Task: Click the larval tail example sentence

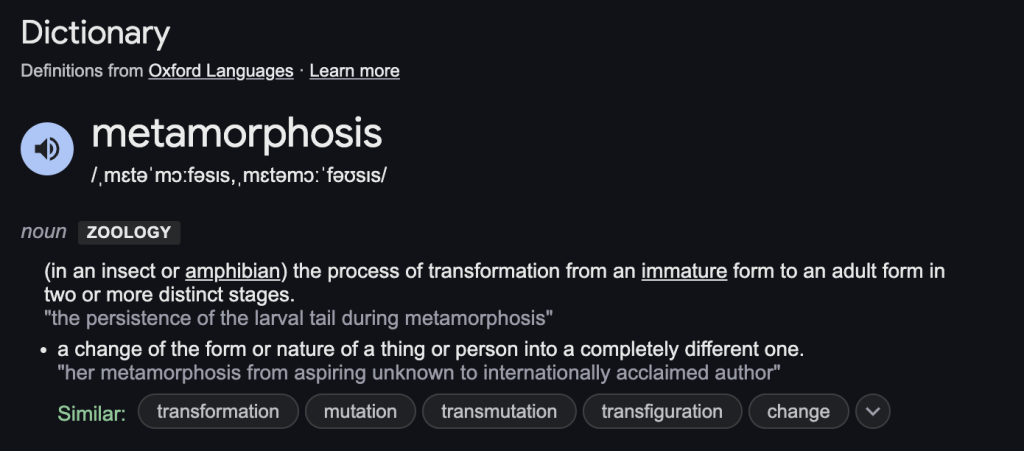Action: coord(299,319)
